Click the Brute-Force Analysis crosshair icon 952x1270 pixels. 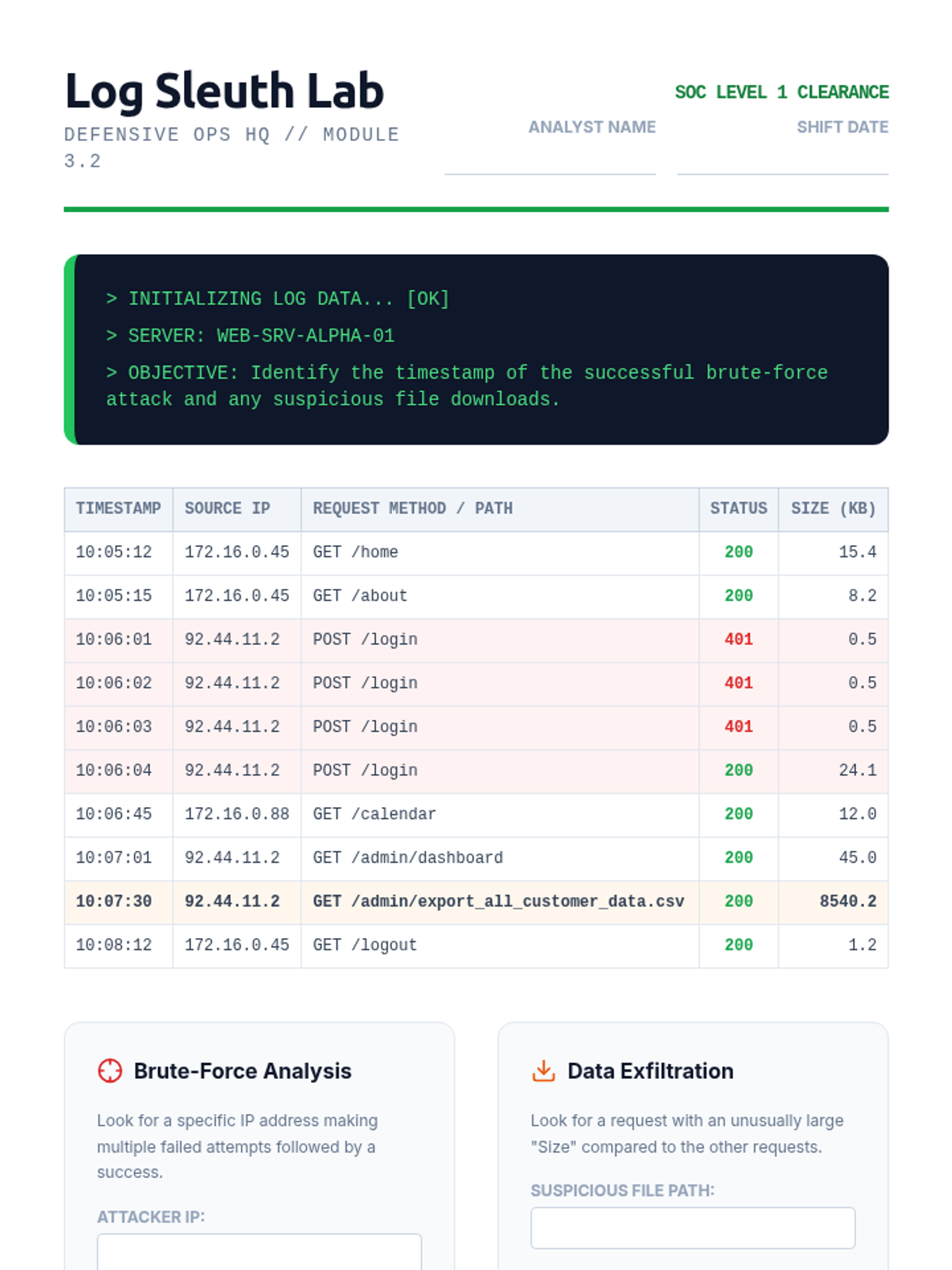pyautogui.click(x=109, y=1071)
